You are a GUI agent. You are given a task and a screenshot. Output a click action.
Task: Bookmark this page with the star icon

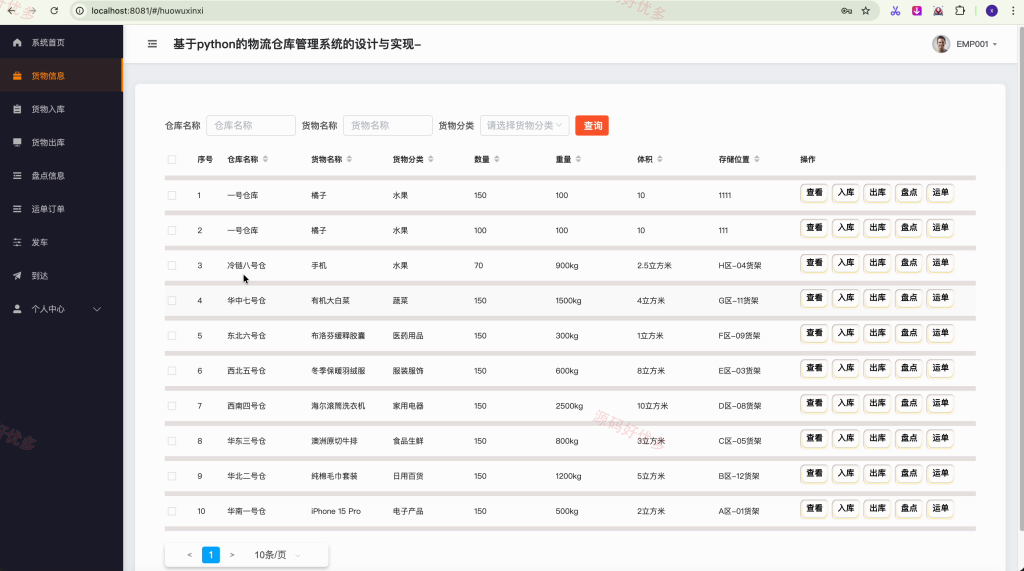[x=865, y=10]
